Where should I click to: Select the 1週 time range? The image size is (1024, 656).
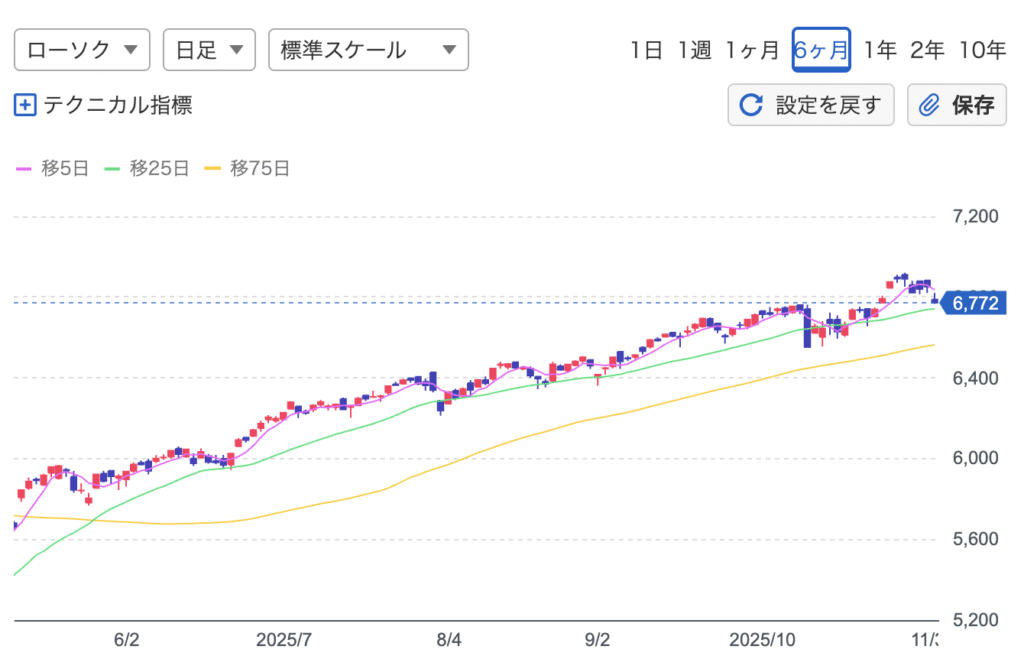click(693, 50)
